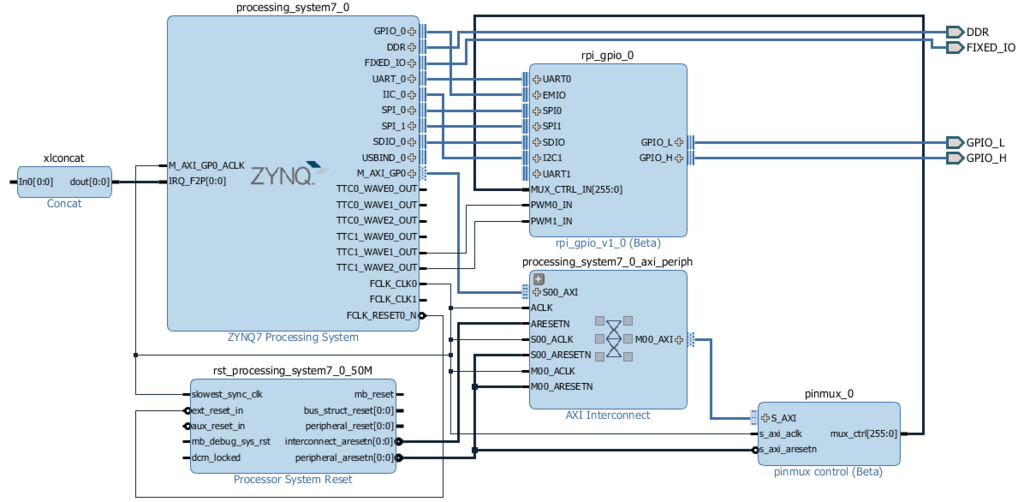
Task: Select the processing_system7_0_axi_periph instance name
Action: point(607,261)
